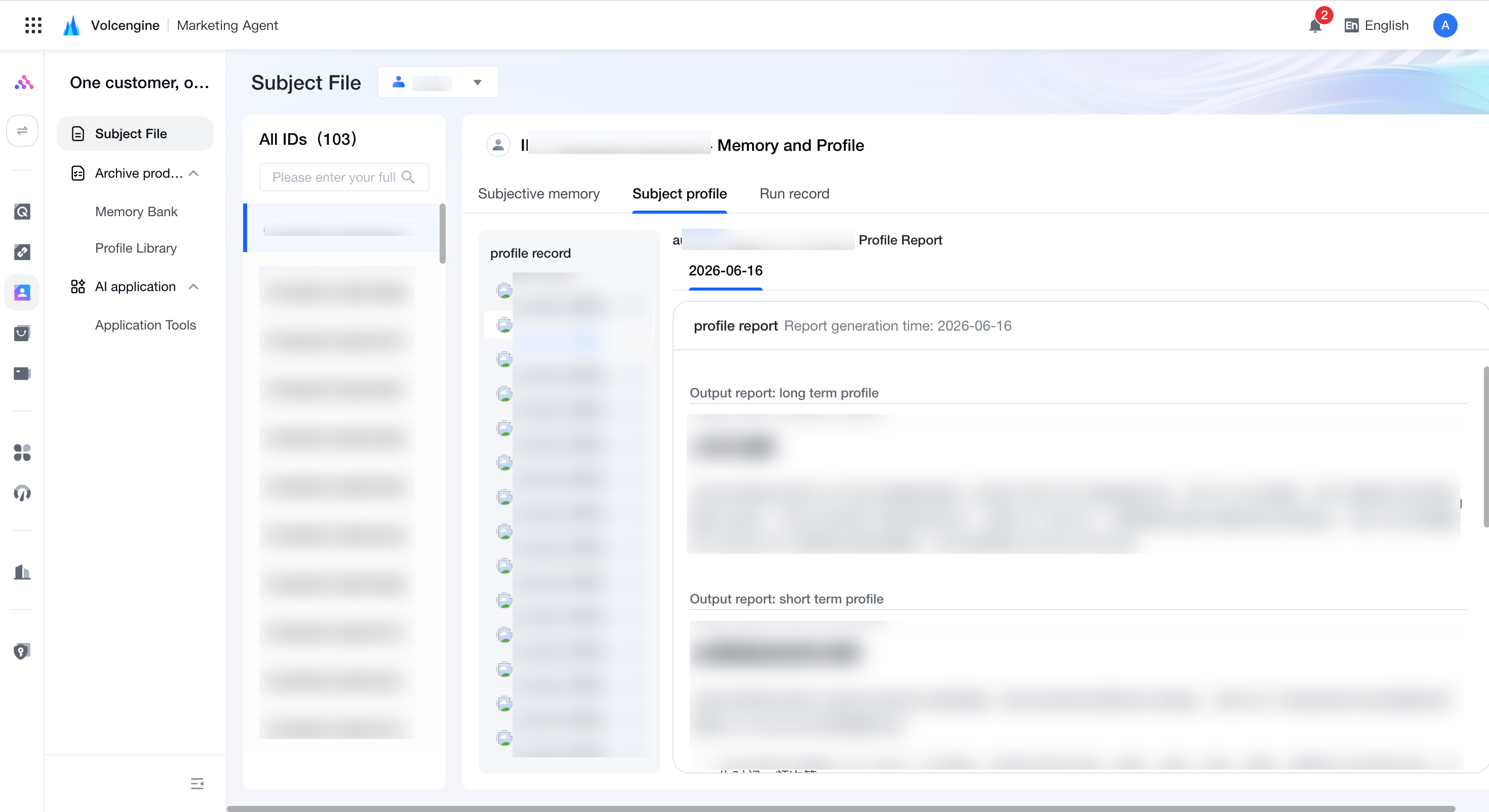Viewport: 1489px width, 812px height.
Task: Collapse the navigation menu icon
Action: 197,783
